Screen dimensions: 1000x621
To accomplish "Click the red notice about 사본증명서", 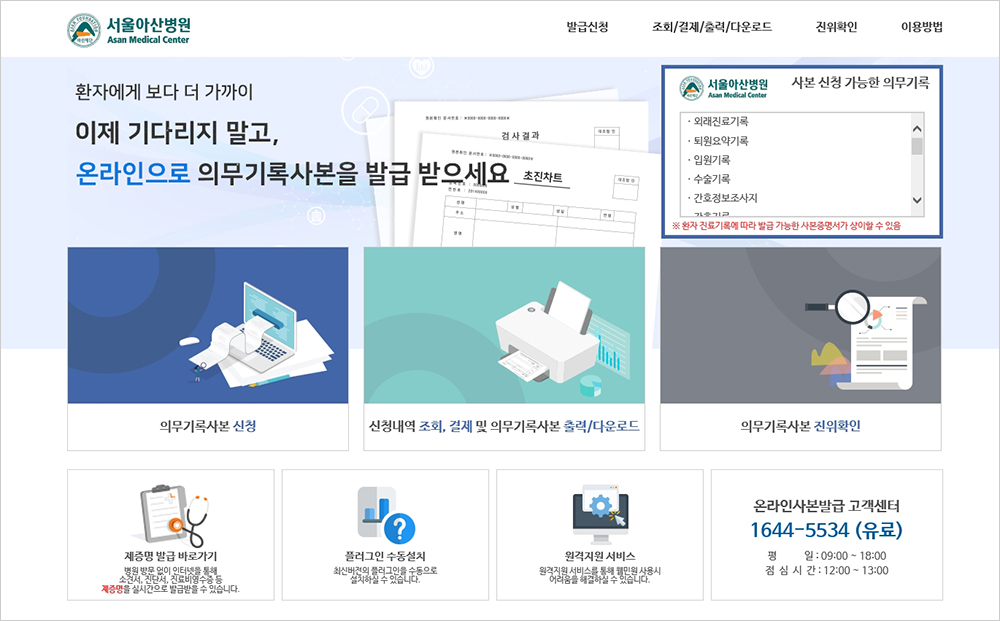I will pos(786,226).
